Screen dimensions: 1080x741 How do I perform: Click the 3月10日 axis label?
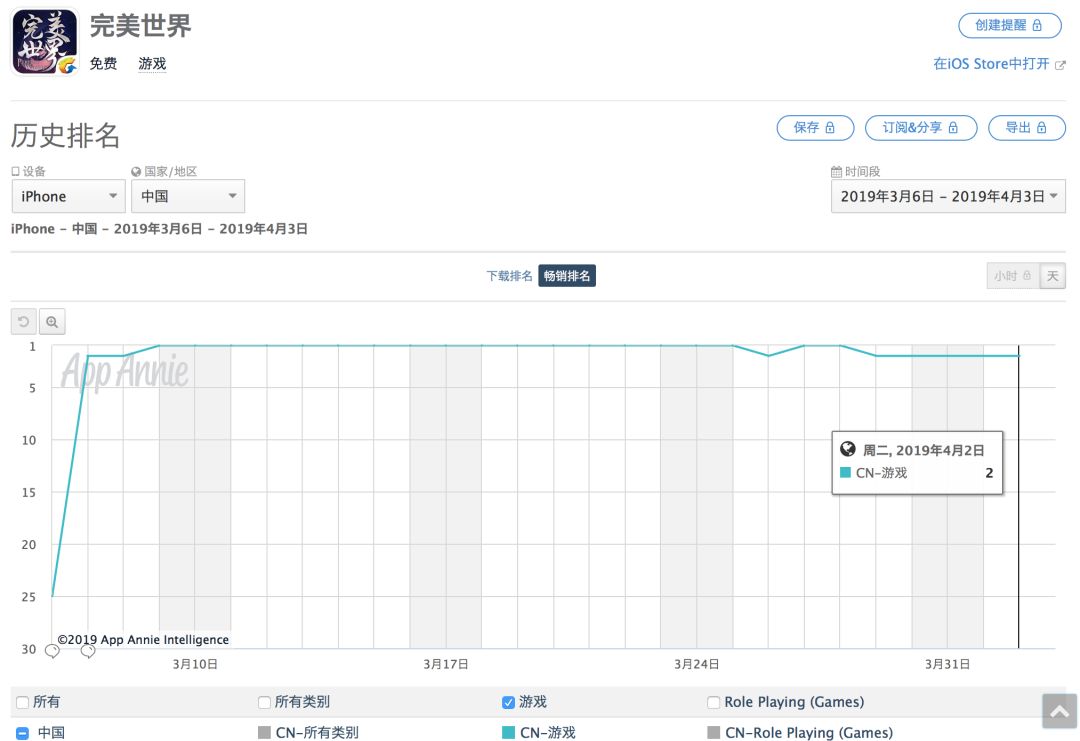pos(195,665)
